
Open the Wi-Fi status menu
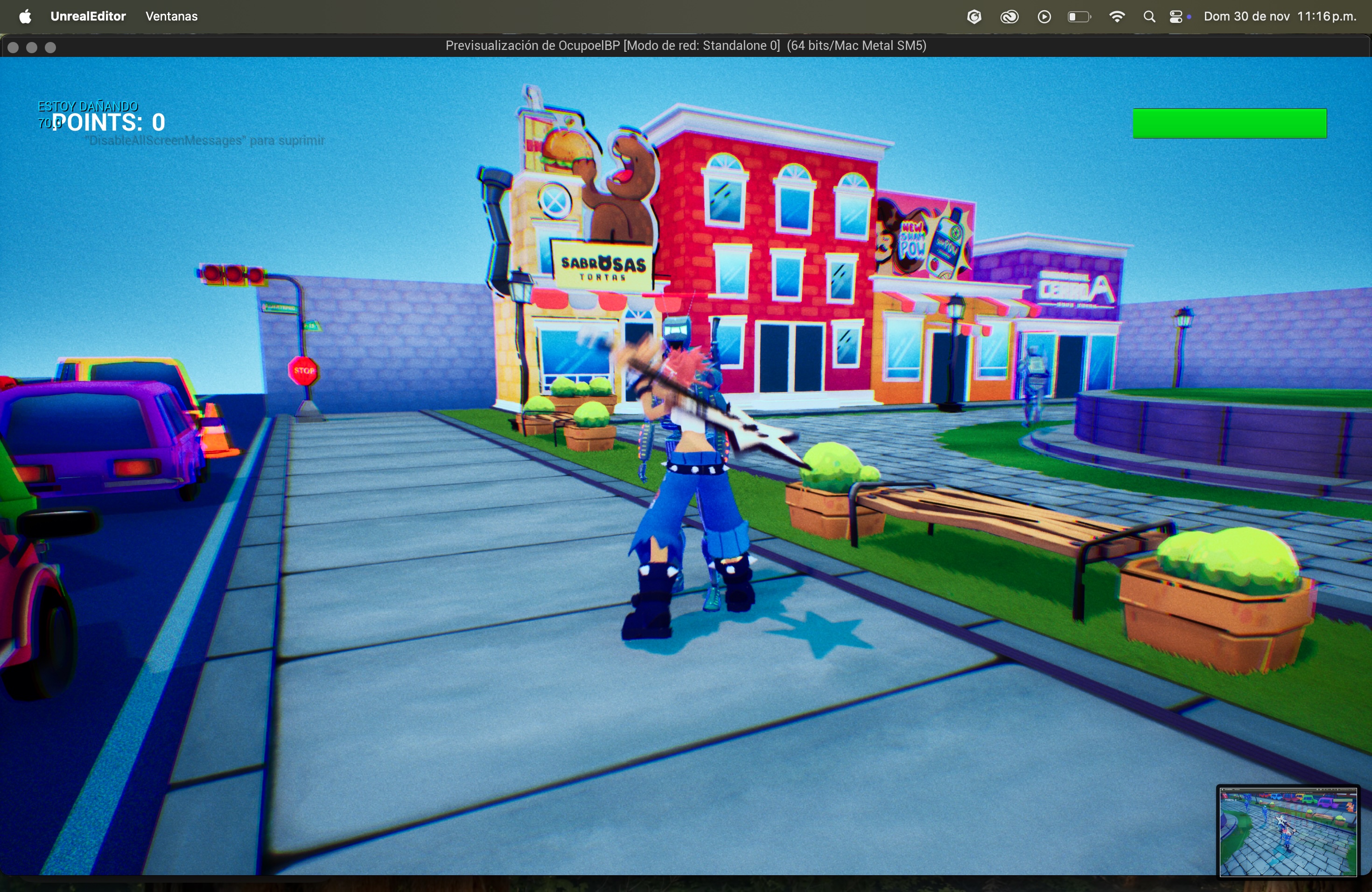(1117, 17)
